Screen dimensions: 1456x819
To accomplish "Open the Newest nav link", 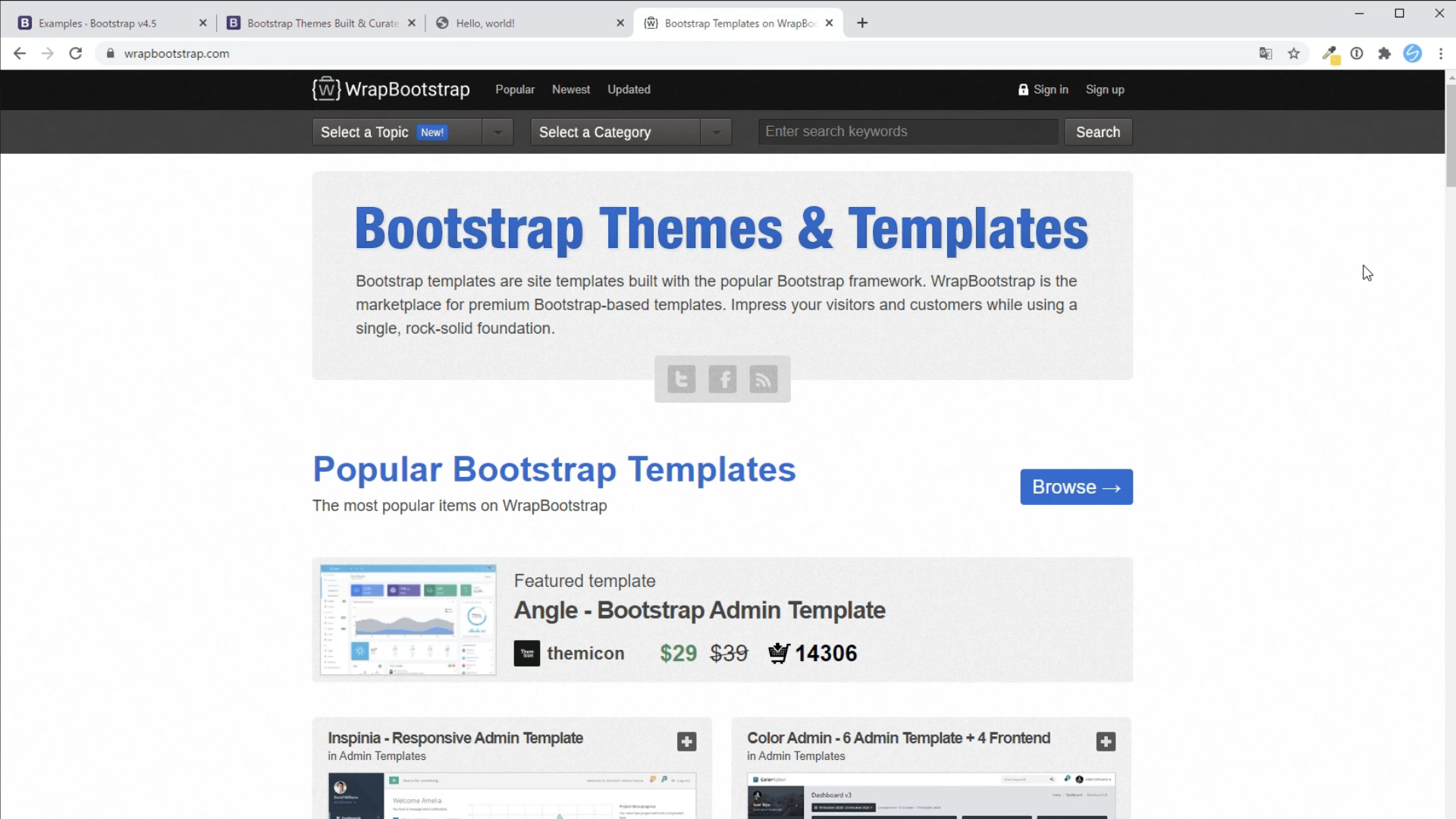I will 571,89.
